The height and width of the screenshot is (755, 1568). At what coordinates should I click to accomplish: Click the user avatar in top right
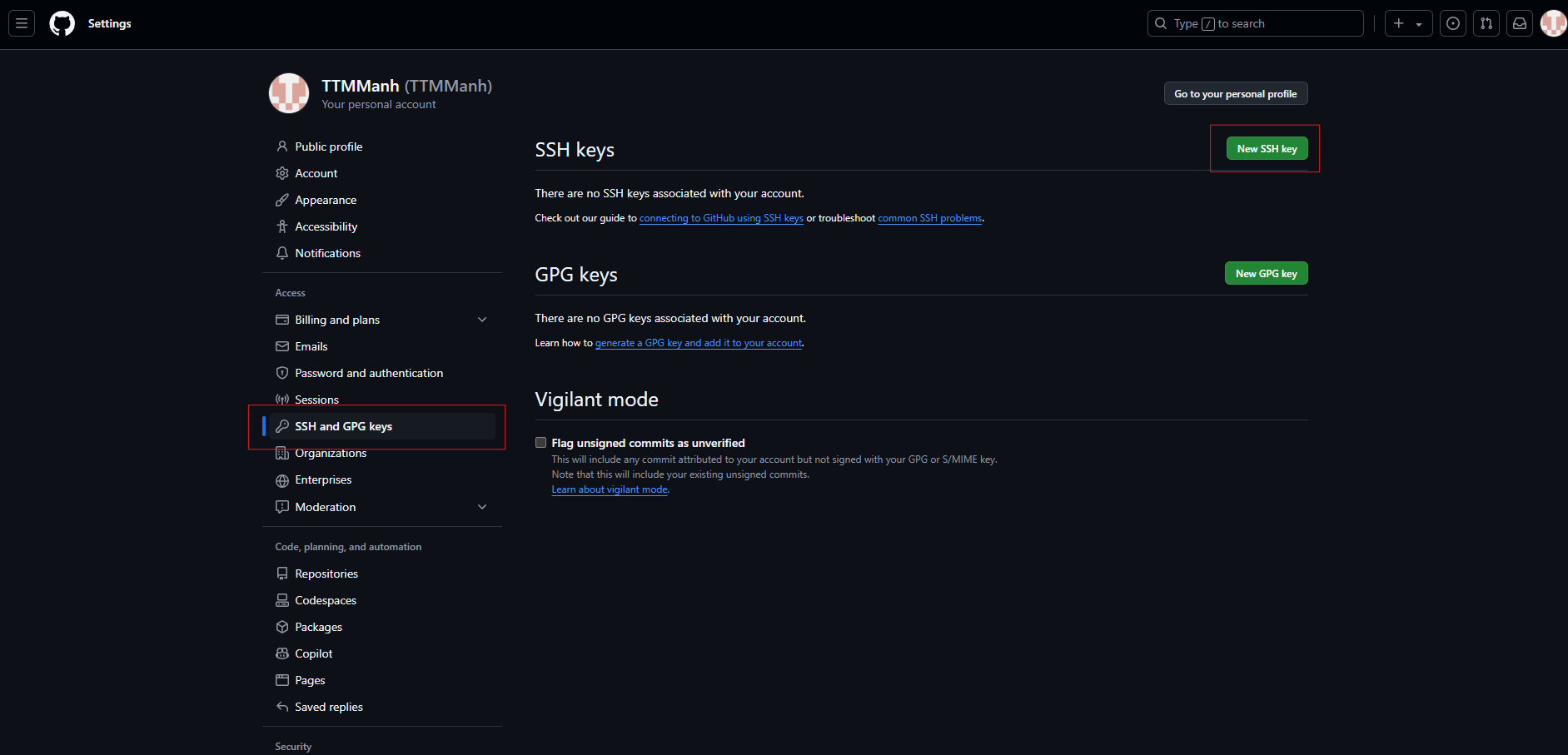point(1553,23)
